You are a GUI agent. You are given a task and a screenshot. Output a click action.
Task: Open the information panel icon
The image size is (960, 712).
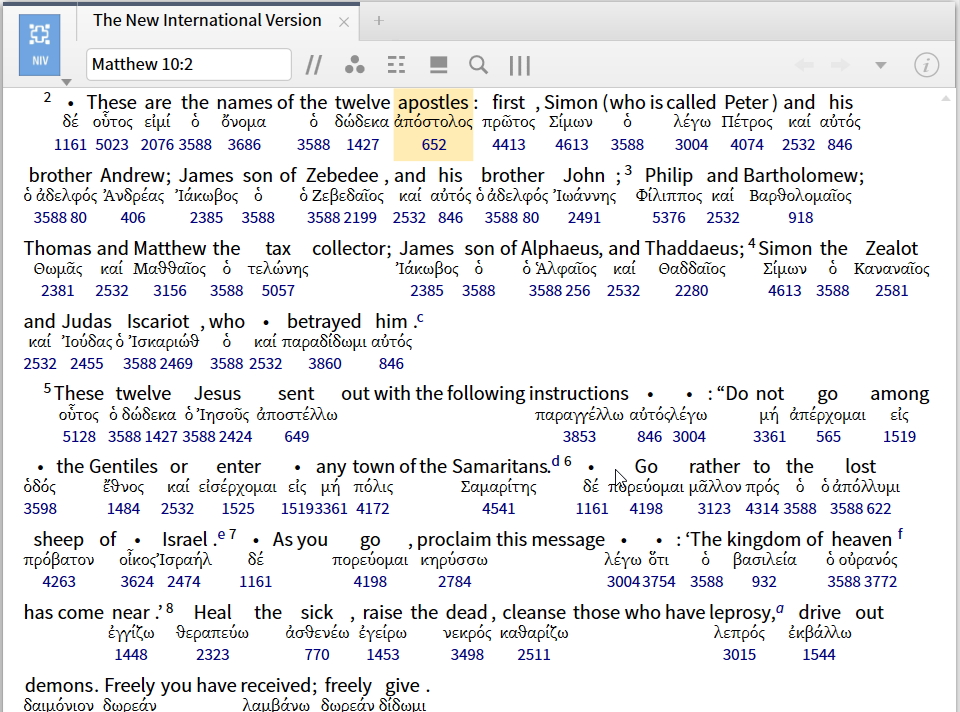[x=926, y=65]
